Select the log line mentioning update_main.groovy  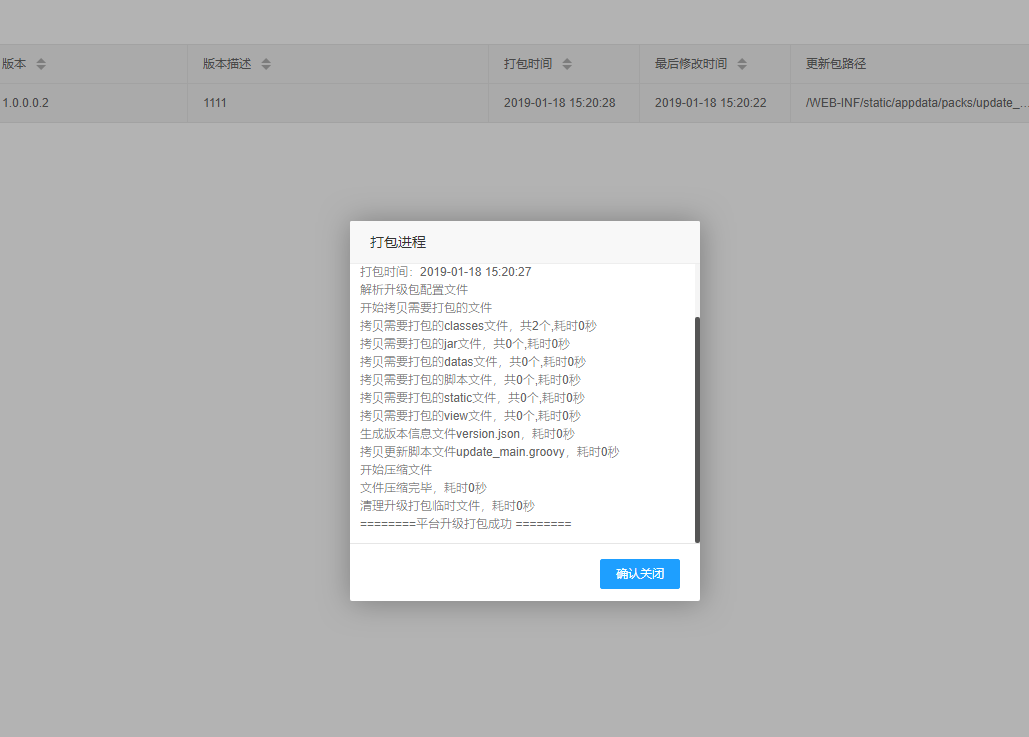click(x=489, y=452)
